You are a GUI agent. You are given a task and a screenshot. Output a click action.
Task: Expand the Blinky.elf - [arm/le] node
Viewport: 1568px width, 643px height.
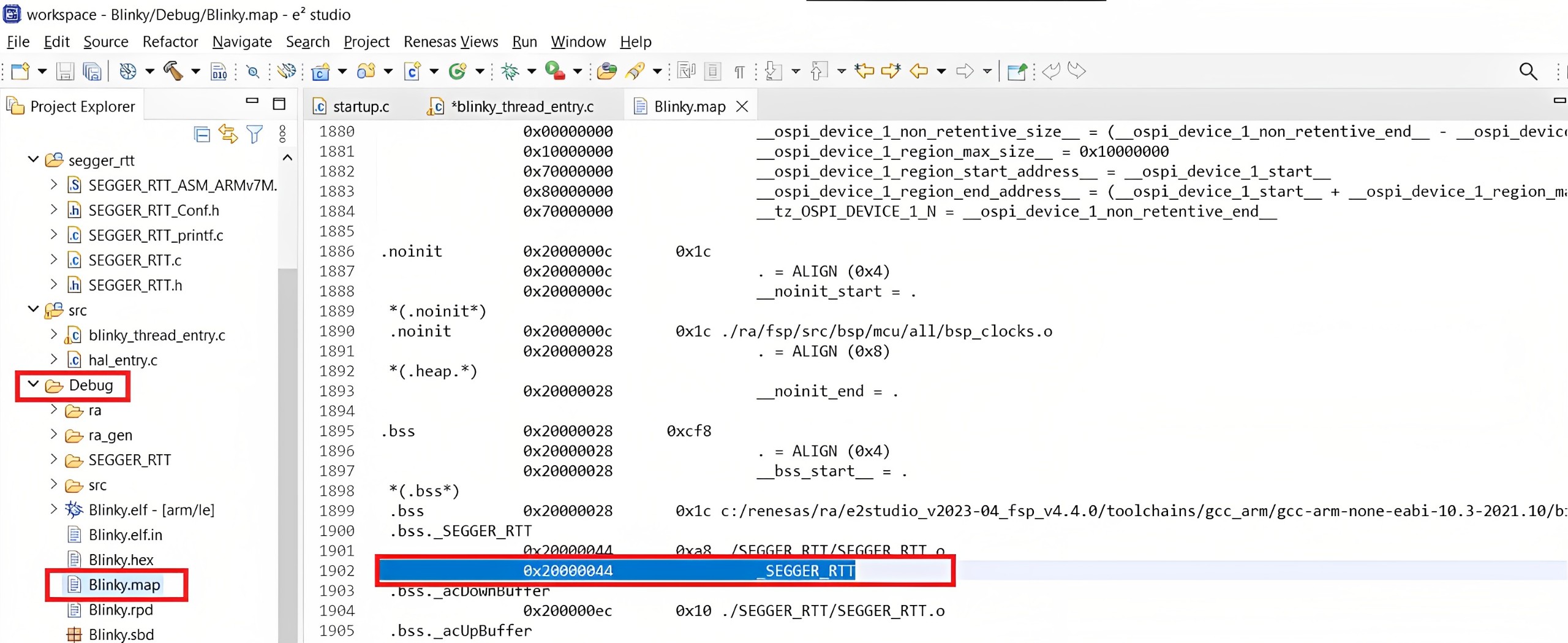53,509
